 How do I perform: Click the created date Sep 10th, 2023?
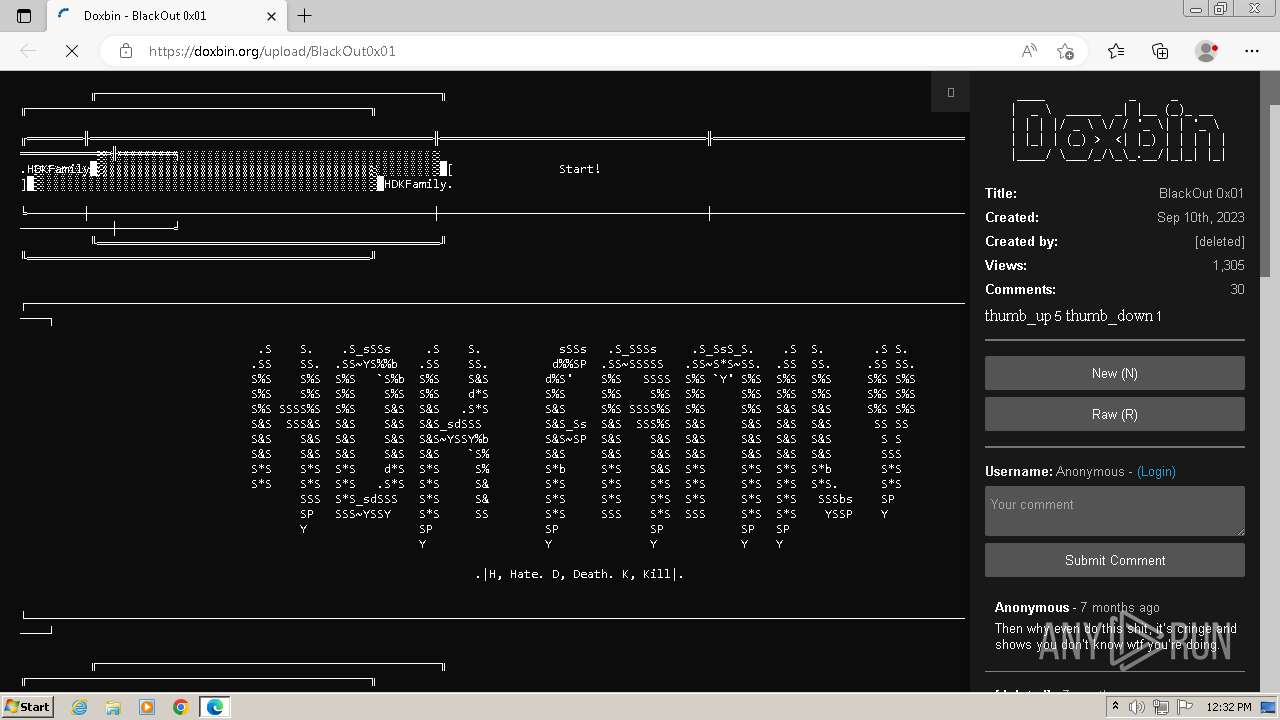[1200, 217]
